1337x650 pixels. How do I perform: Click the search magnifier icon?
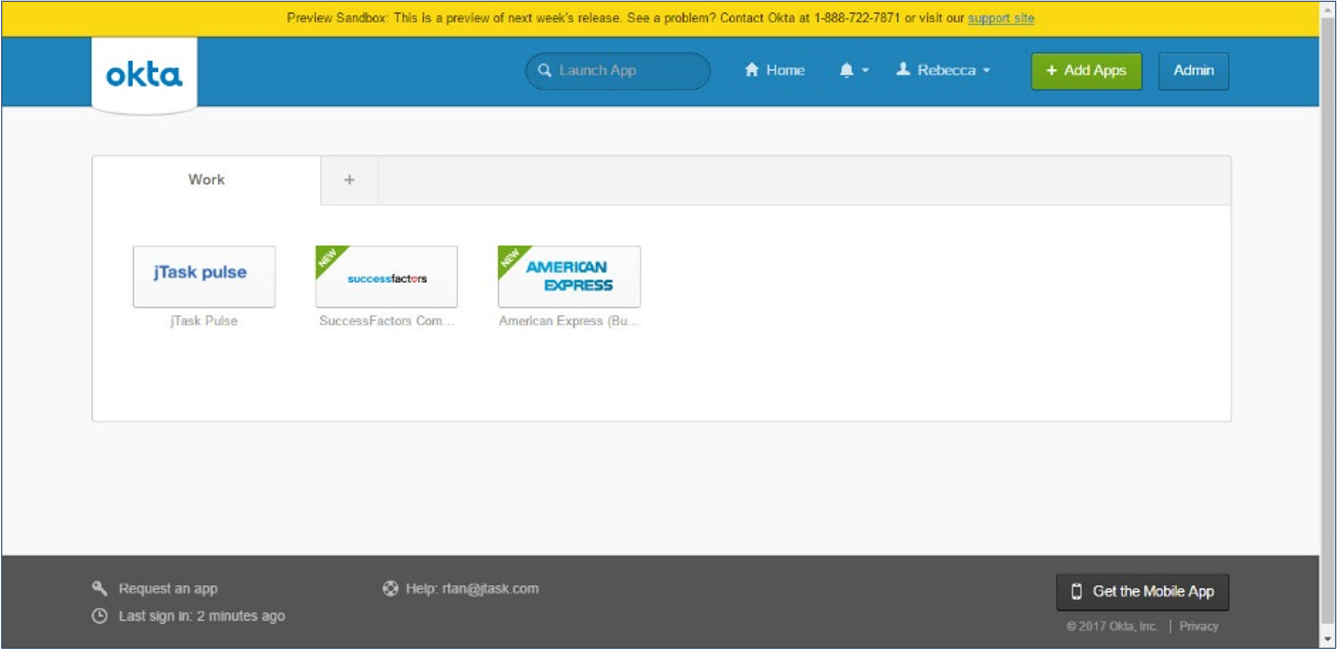click(x=545, y=71)
